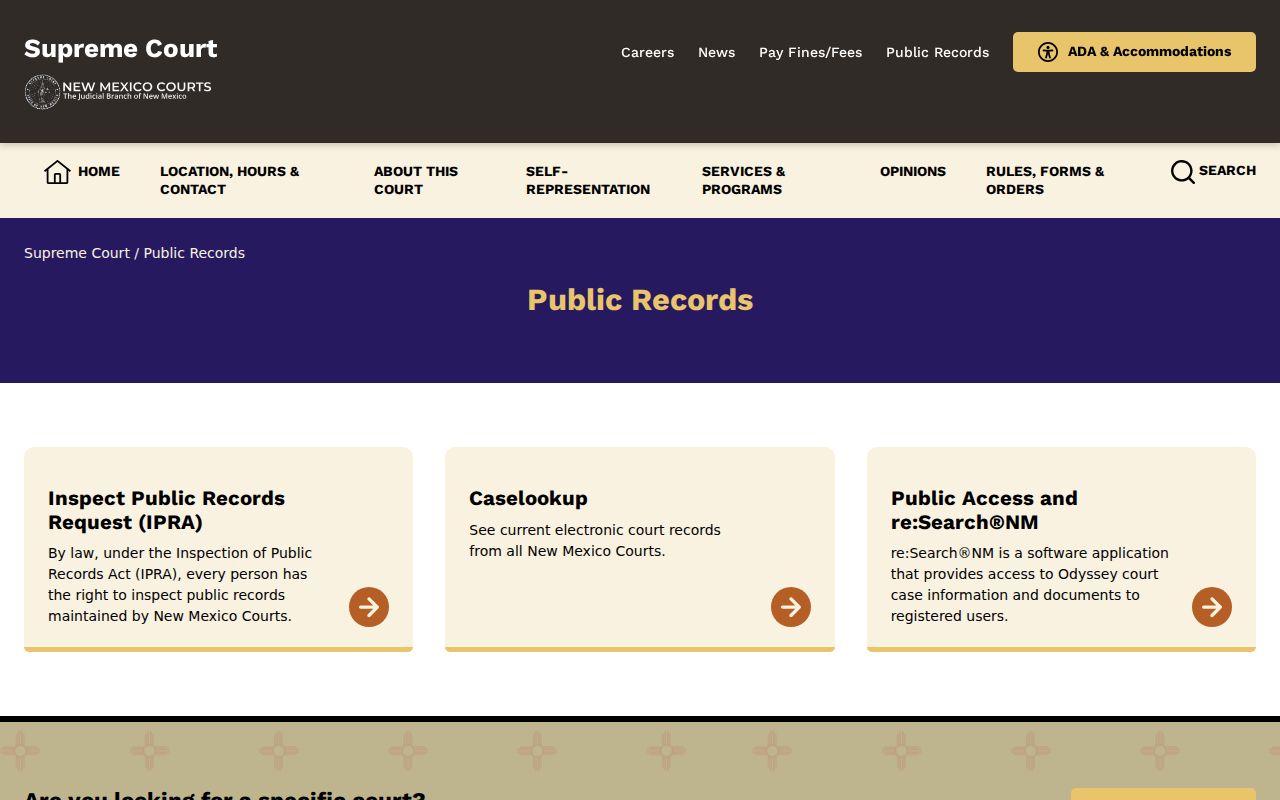Click the re:Search®NM description text
The image size is (1280, 800).
(1029, 584)
